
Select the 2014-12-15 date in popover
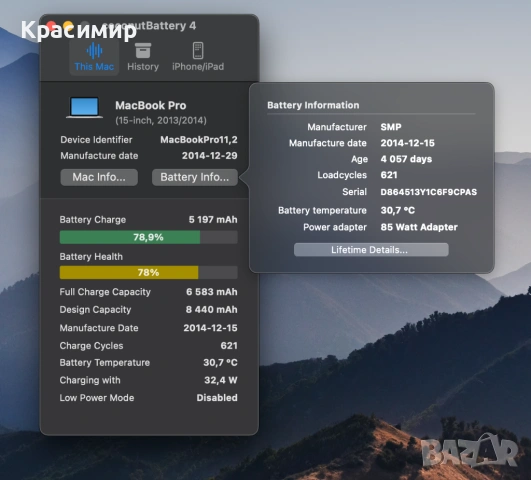pyautogui.click(x=407, y=143)
